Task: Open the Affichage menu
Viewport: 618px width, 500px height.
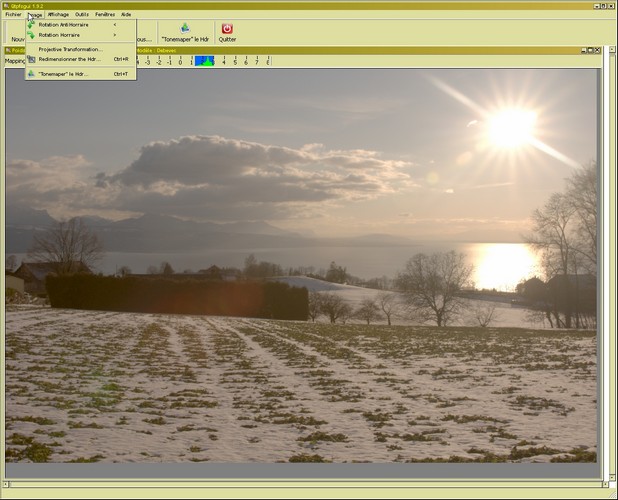Action: click(x=59, y=15)
